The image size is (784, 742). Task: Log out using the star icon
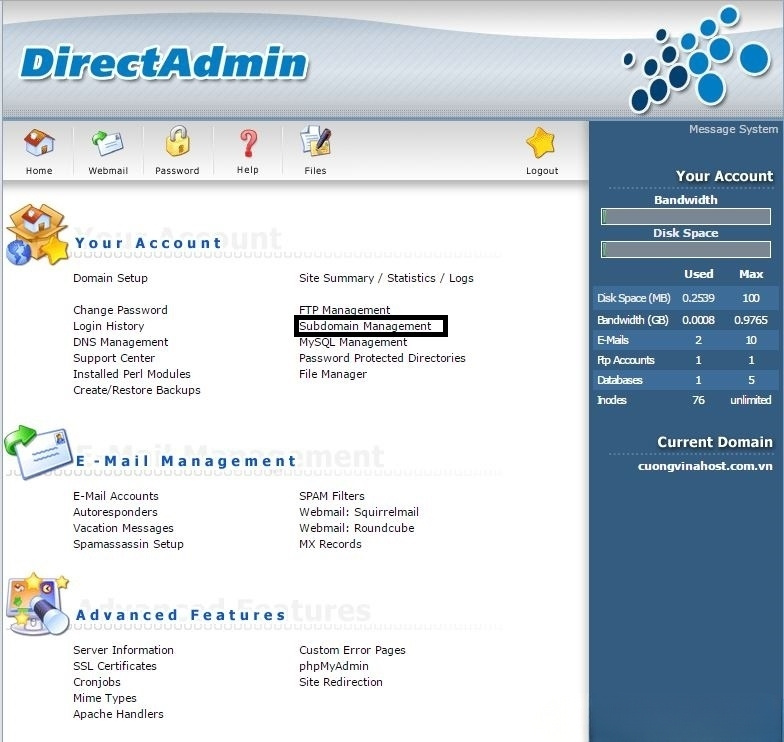point(541,142)
